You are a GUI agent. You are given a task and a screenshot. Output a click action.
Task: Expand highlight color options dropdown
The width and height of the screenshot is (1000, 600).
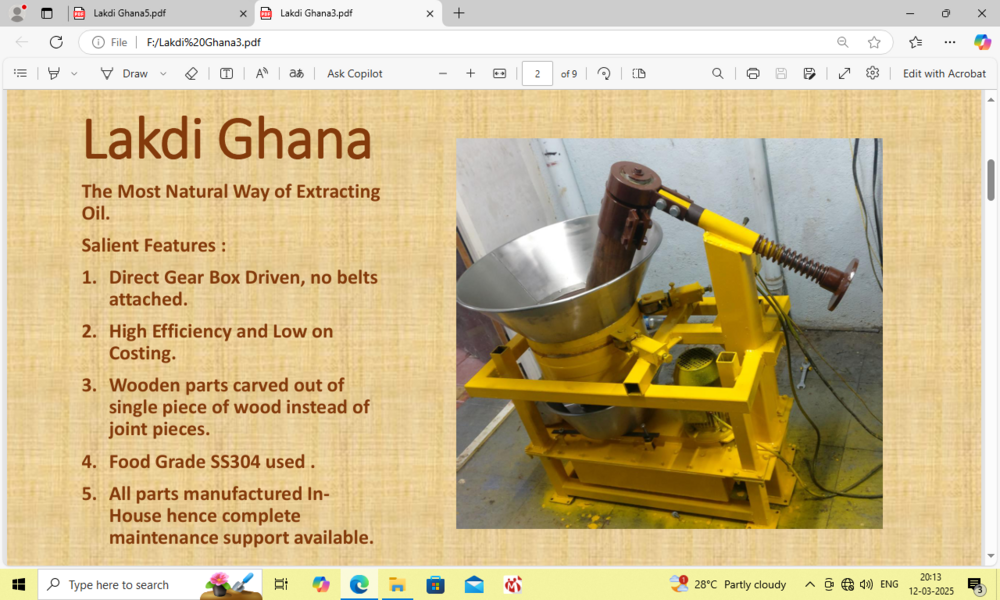point(74,73)
